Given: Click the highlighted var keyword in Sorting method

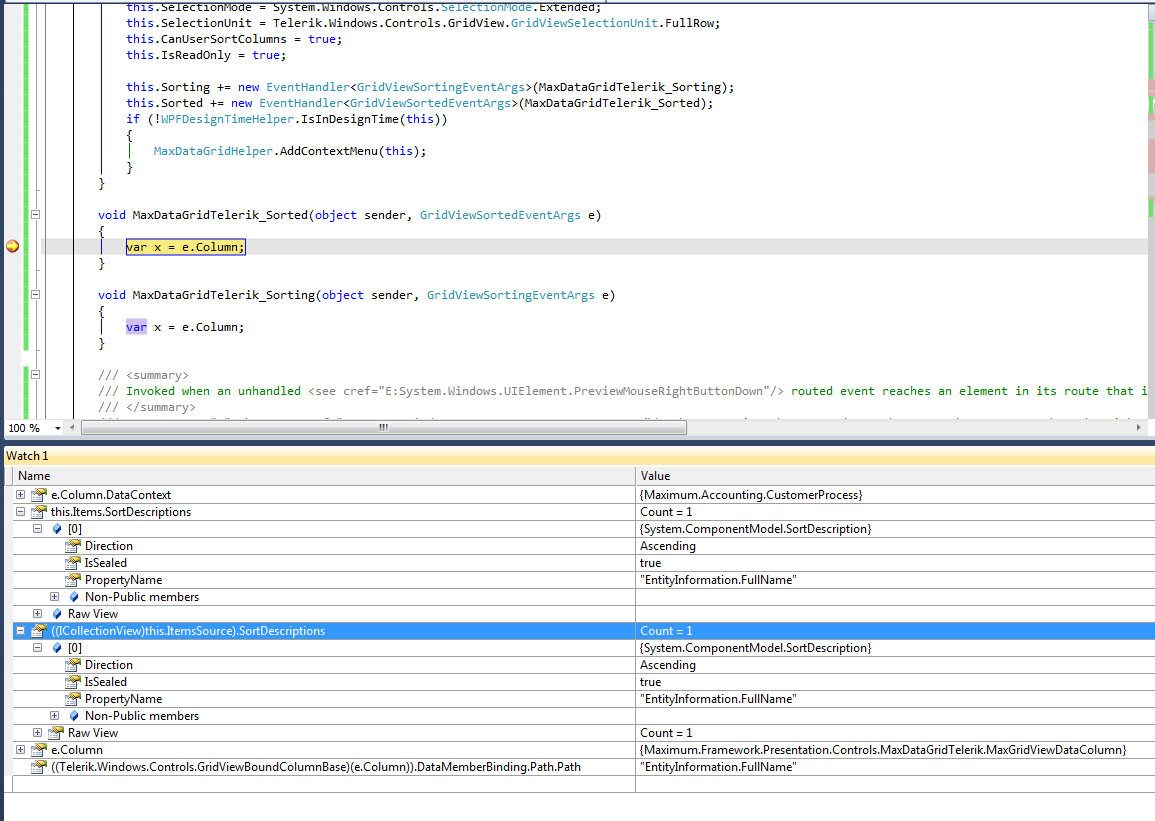Looking at the screenshot, I should click(136, 327).
